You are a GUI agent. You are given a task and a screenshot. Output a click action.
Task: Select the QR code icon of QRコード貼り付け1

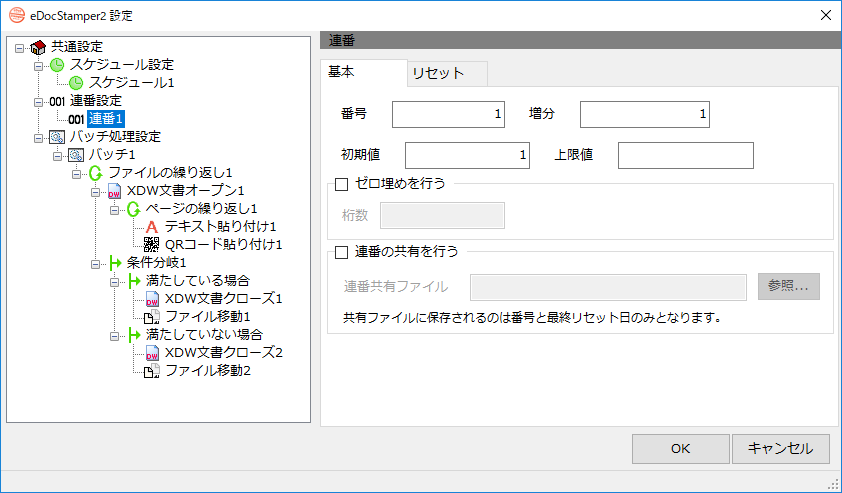[x=152, y=245]
